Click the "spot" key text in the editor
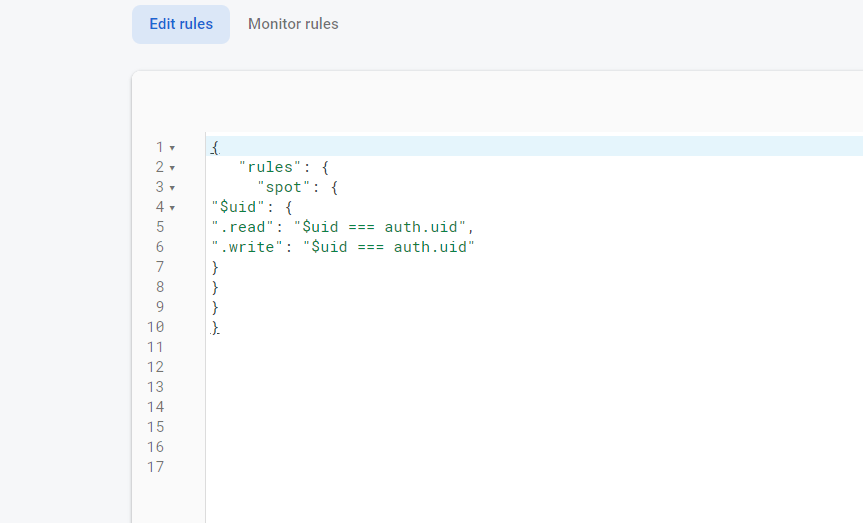Viewport: 863px width, 523px height. tap(282, 187)
